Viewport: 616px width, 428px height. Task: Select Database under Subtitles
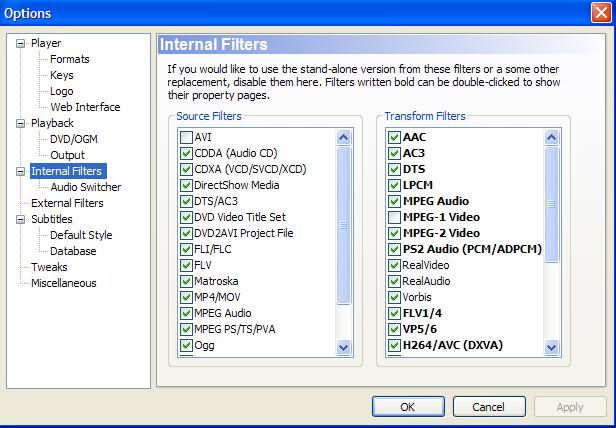pos(73,251)
